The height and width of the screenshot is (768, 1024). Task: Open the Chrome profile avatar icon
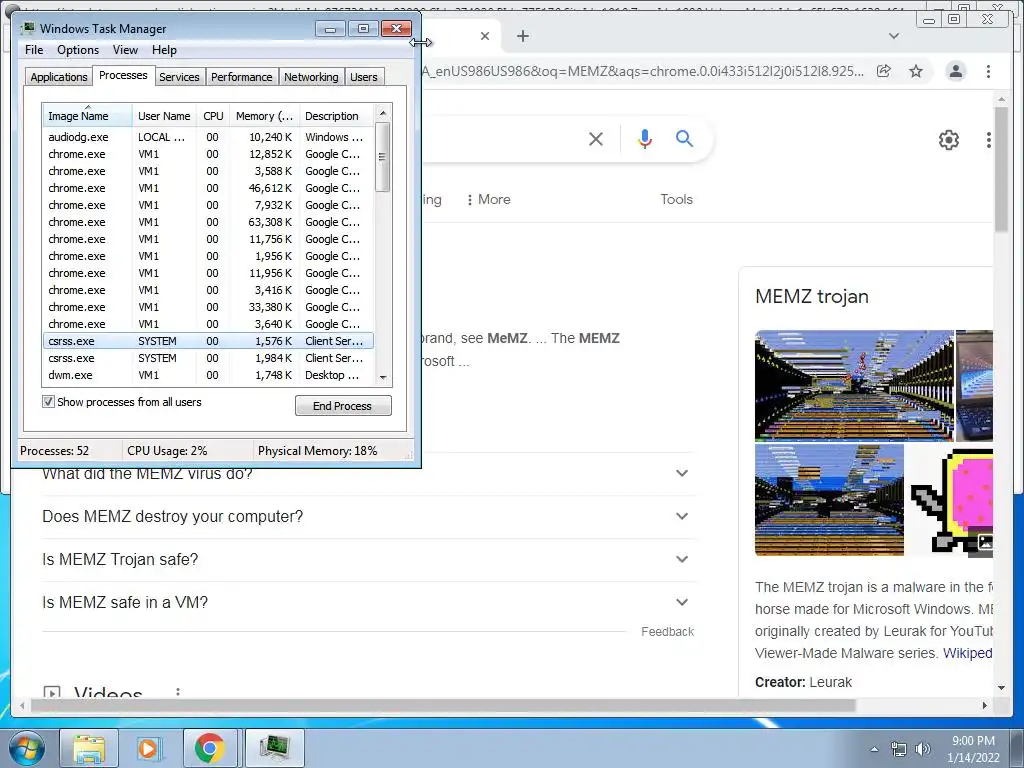pyautogui.click(x=955, y=71)
